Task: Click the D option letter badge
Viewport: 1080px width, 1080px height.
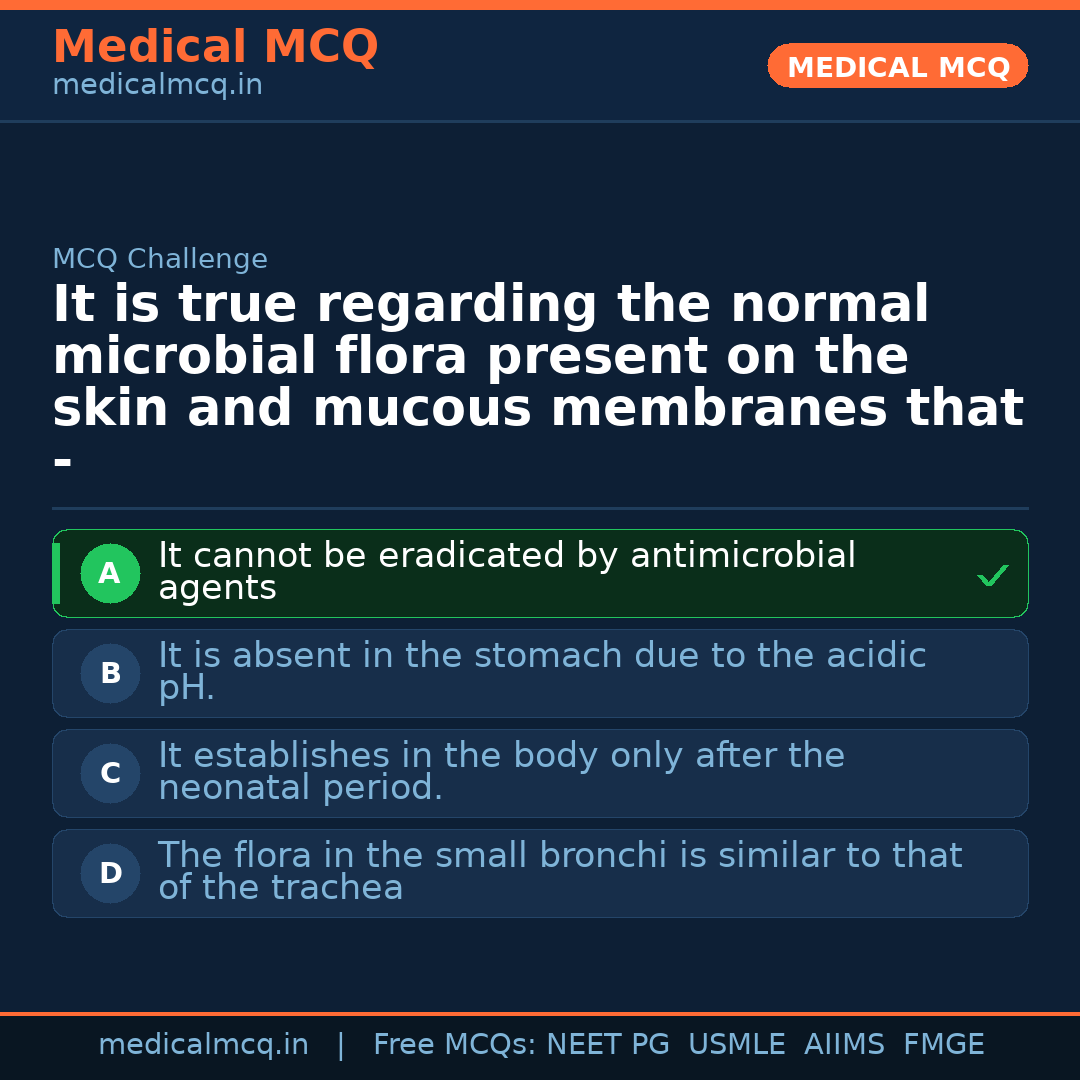Action: [110, 874]
